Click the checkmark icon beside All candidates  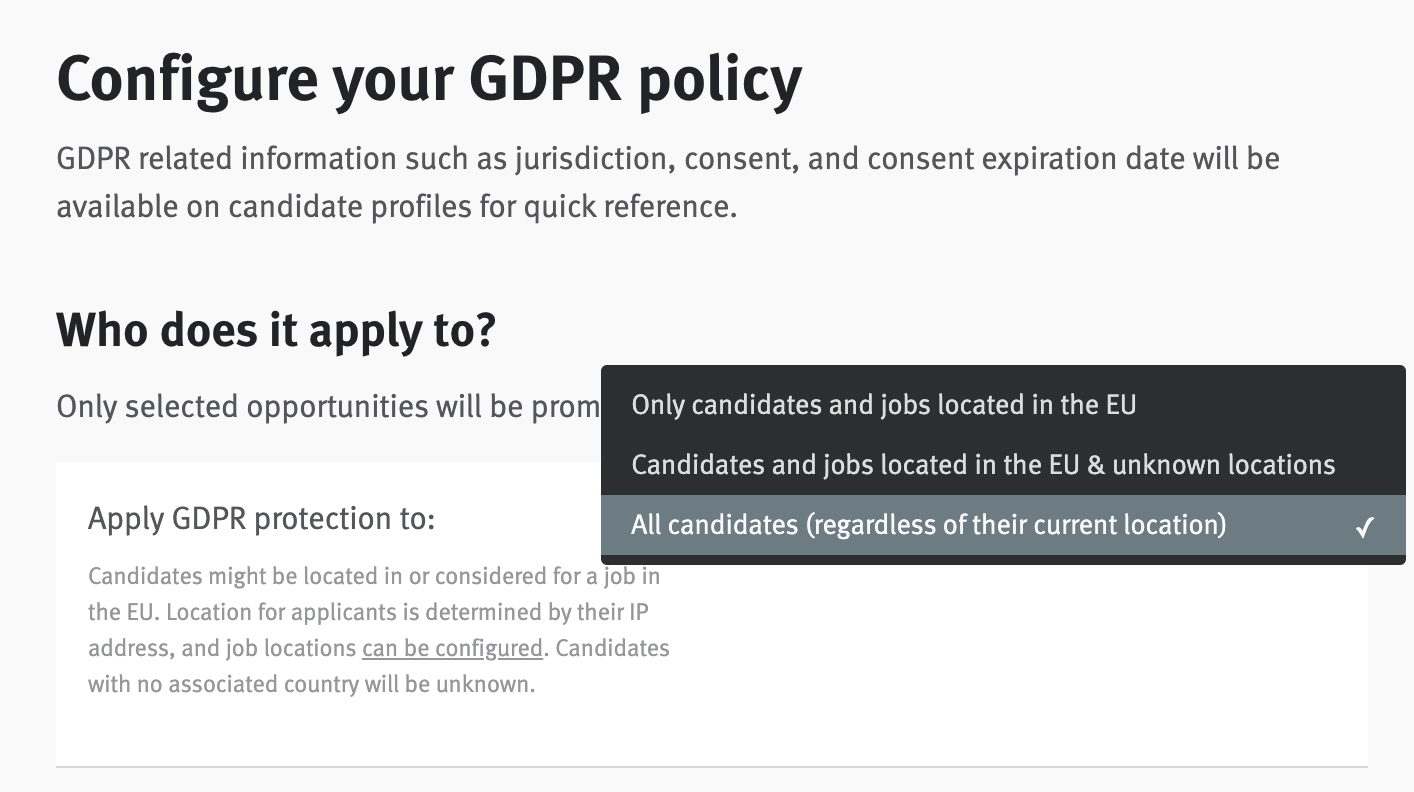pyautogui.click(x=1365, y=526)
